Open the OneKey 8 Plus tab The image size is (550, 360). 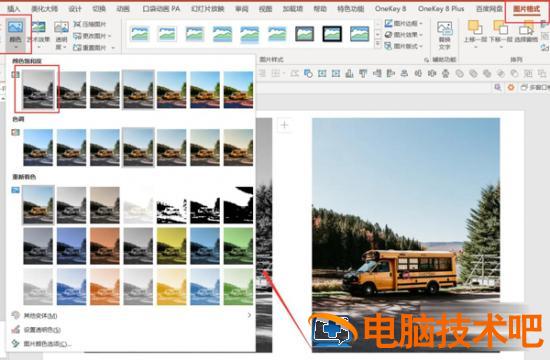(x=441, y=9)
